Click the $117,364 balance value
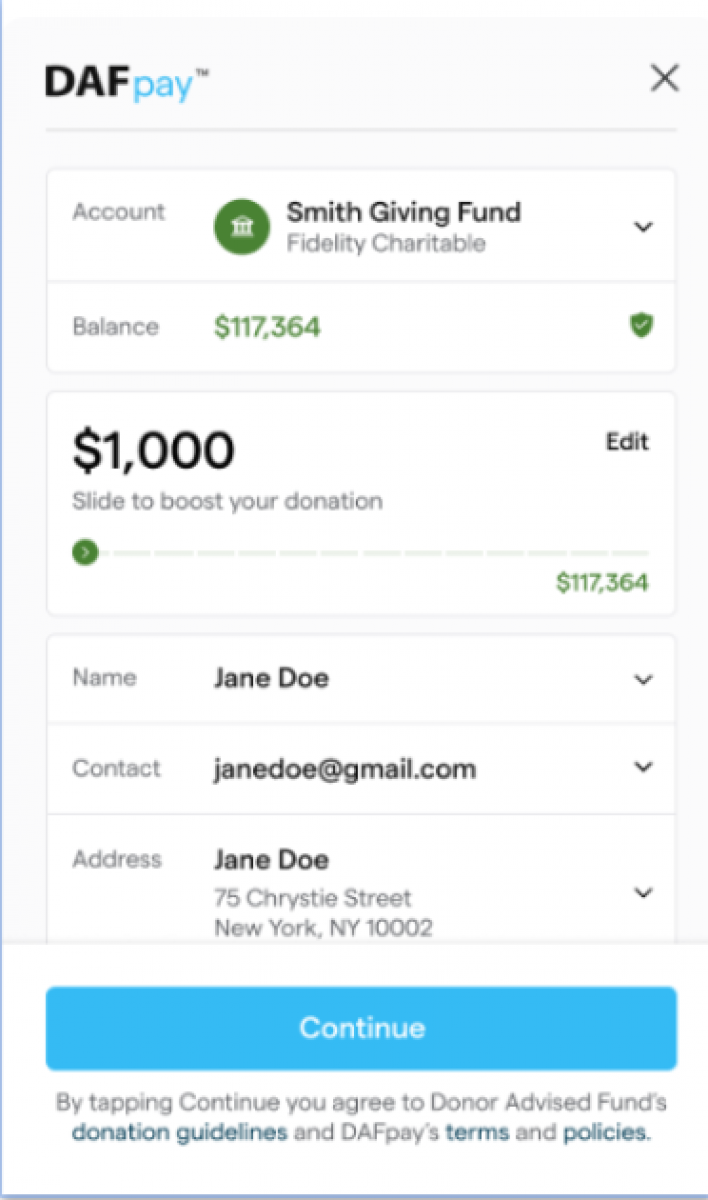This screenshot has height=1200, width=708. pyautogui.click(x=268, y=327)
